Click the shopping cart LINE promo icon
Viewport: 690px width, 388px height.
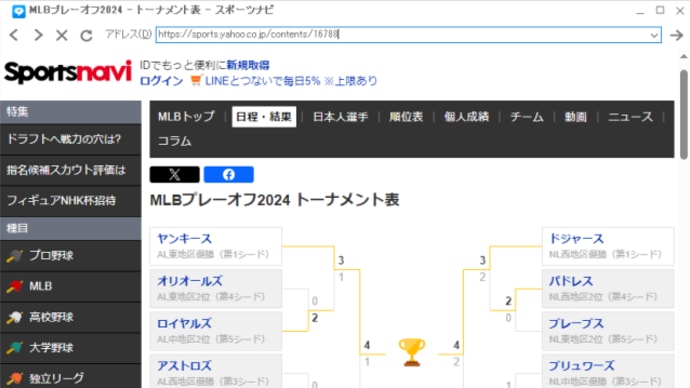(x=196, y=81)
